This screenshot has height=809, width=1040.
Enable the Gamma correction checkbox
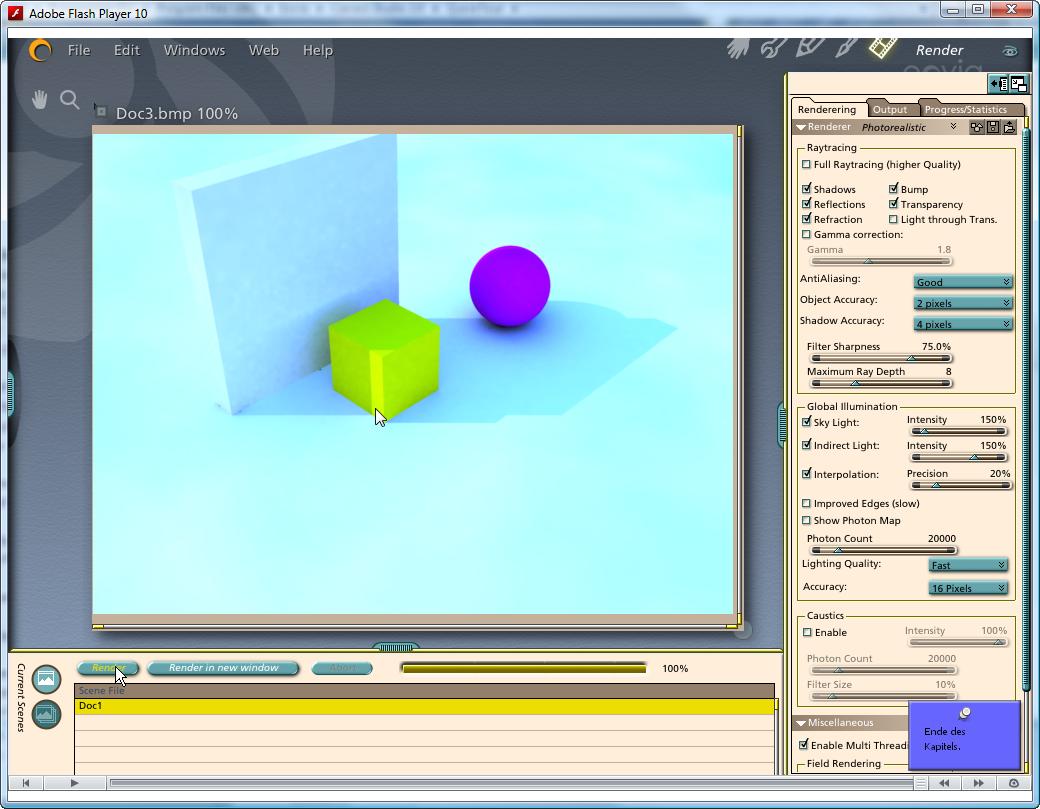807,234
